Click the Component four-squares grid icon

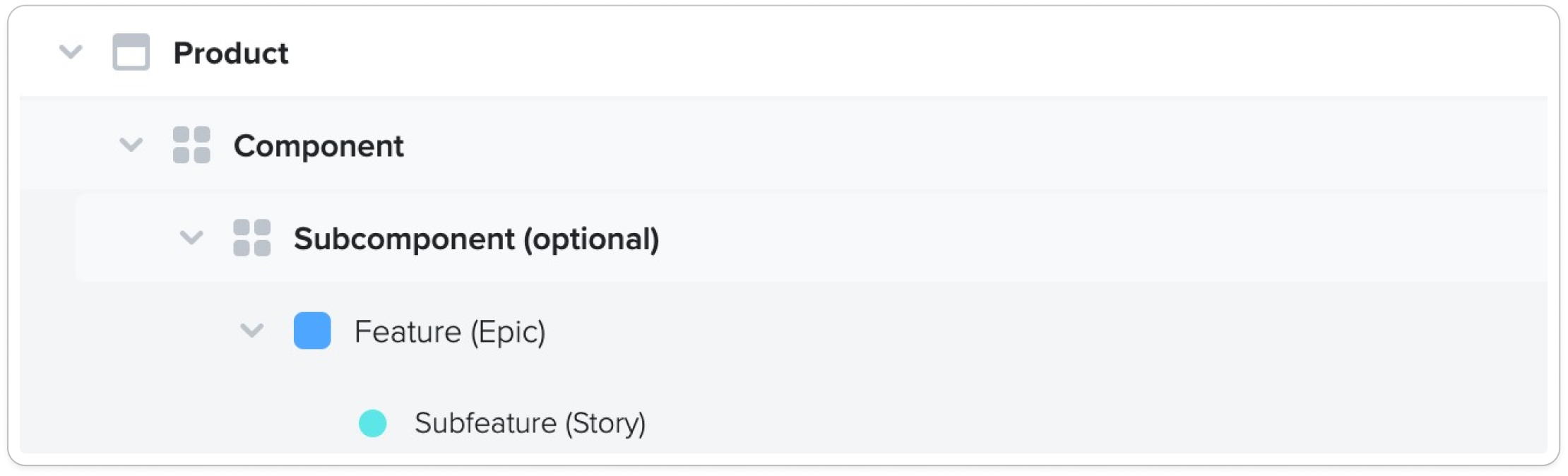[x=191, y=145]
